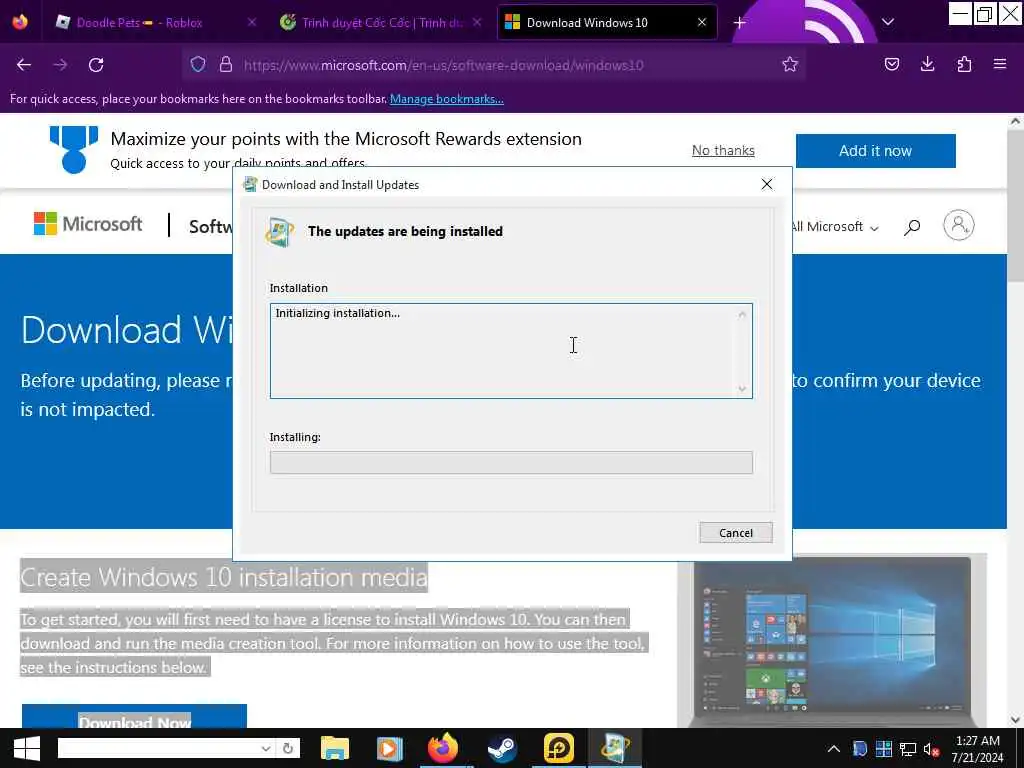Open File Explorer from the taskbar
1024x768 pixels.
click(335, 748)
